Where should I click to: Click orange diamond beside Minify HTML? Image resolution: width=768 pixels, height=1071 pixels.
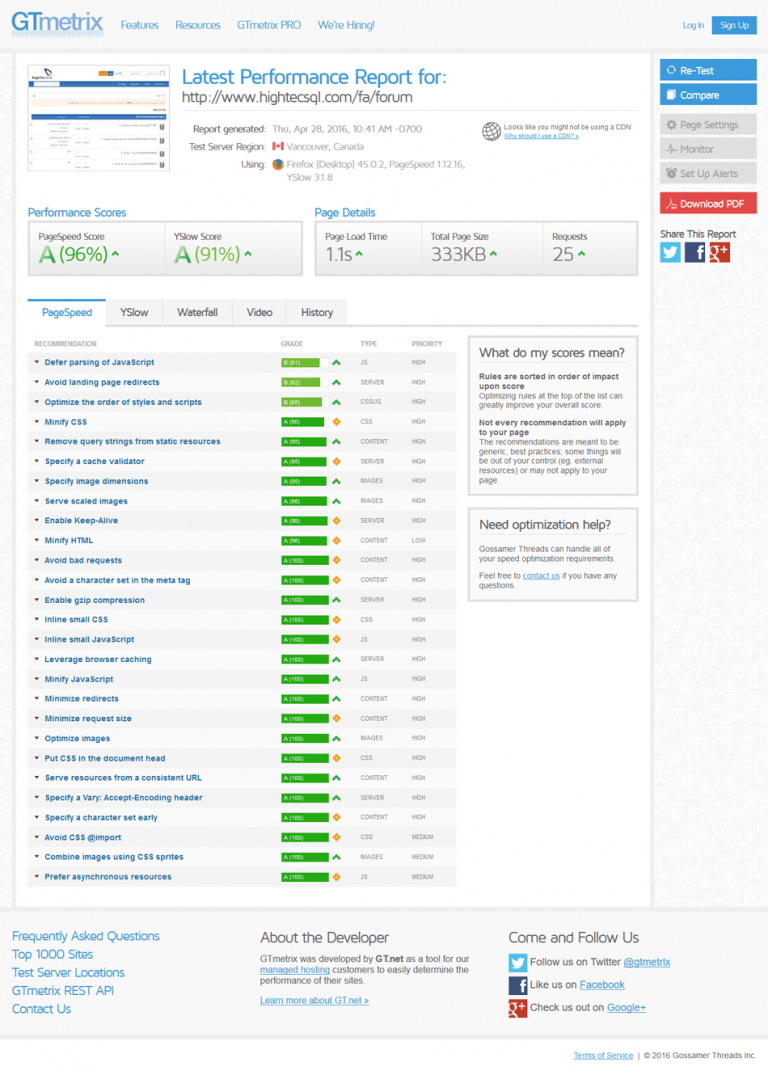(336, 541)
